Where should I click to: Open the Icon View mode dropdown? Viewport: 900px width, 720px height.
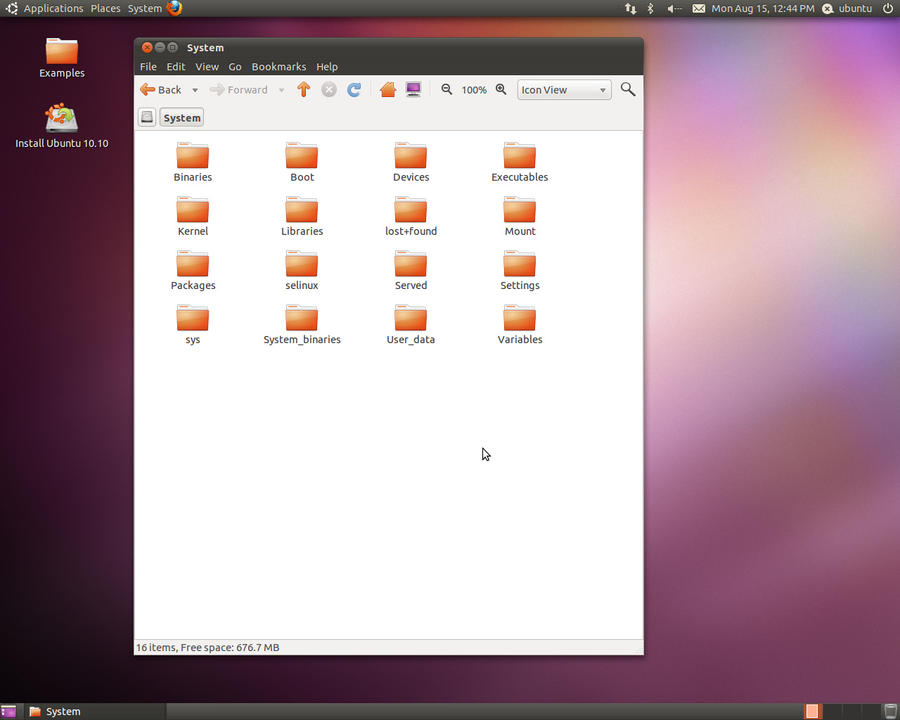coord(564,90)
